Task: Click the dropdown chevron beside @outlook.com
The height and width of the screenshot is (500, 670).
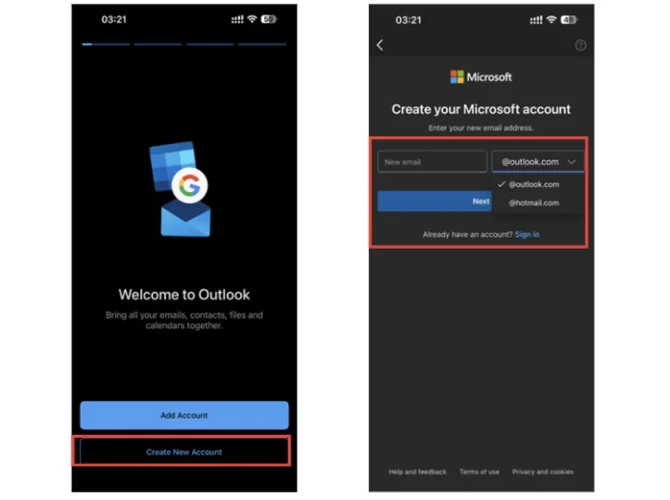Action: tap(571, 162)
